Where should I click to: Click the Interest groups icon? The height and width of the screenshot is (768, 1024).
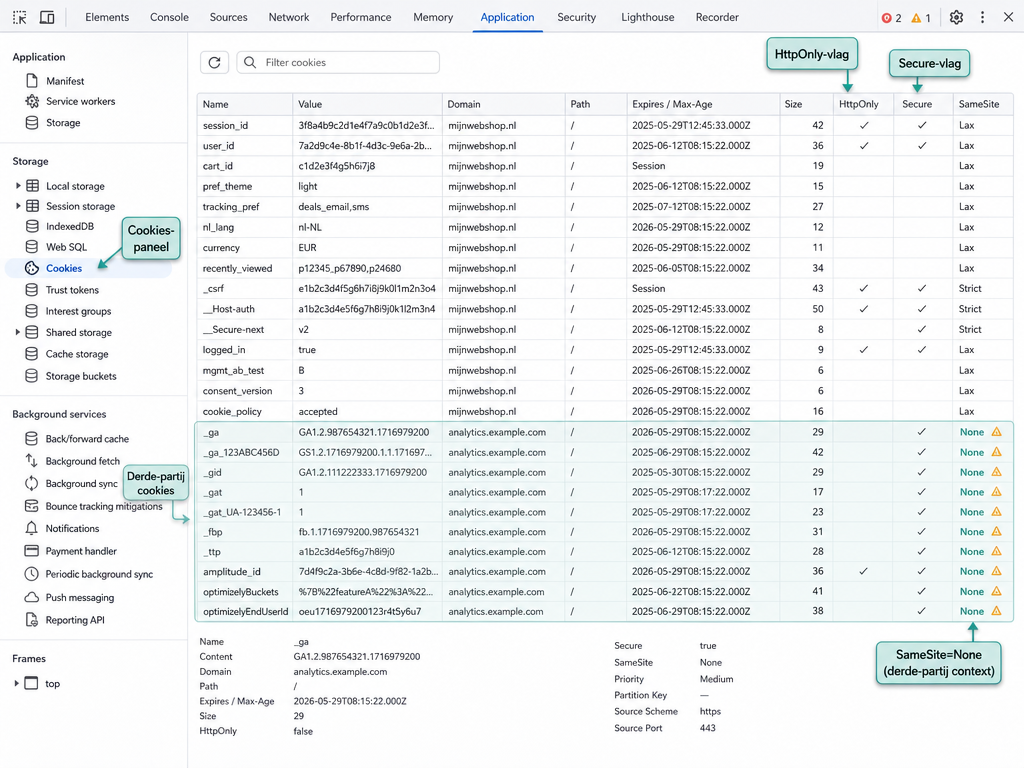32,311
